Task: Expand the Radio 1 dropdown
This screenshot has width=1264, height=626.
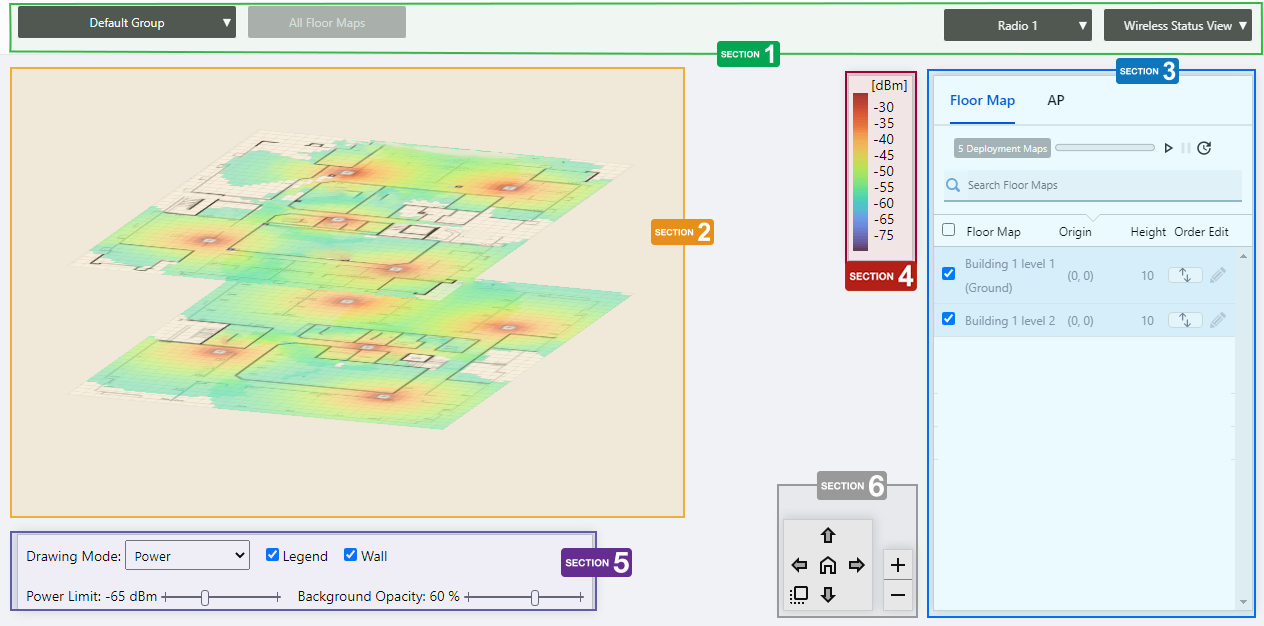Action: (1017, 26)
